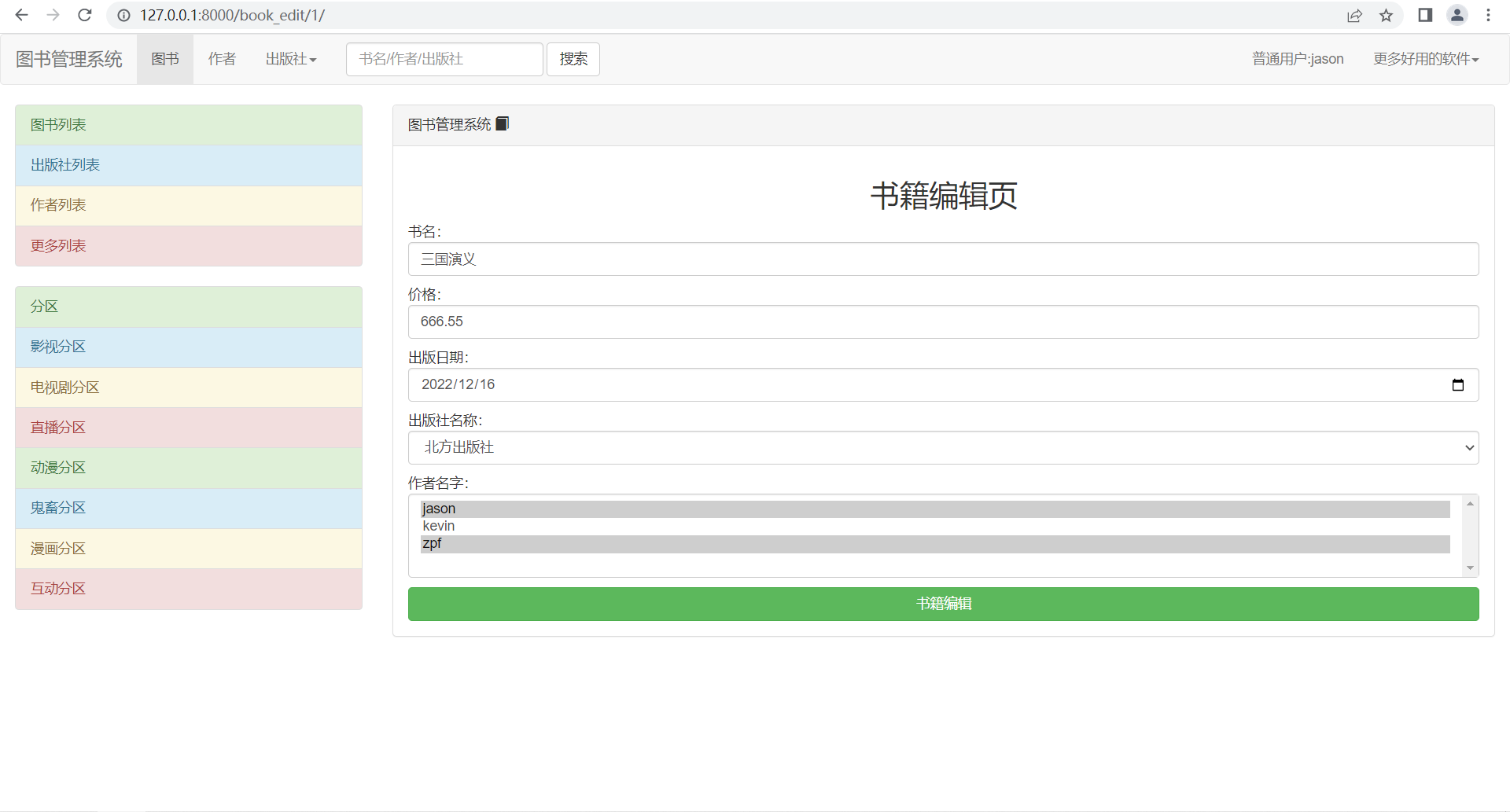Viewport: 1510px width, 812px height.
Task: Open 出版社列表 in sidebar
Action: click(189, 165)
